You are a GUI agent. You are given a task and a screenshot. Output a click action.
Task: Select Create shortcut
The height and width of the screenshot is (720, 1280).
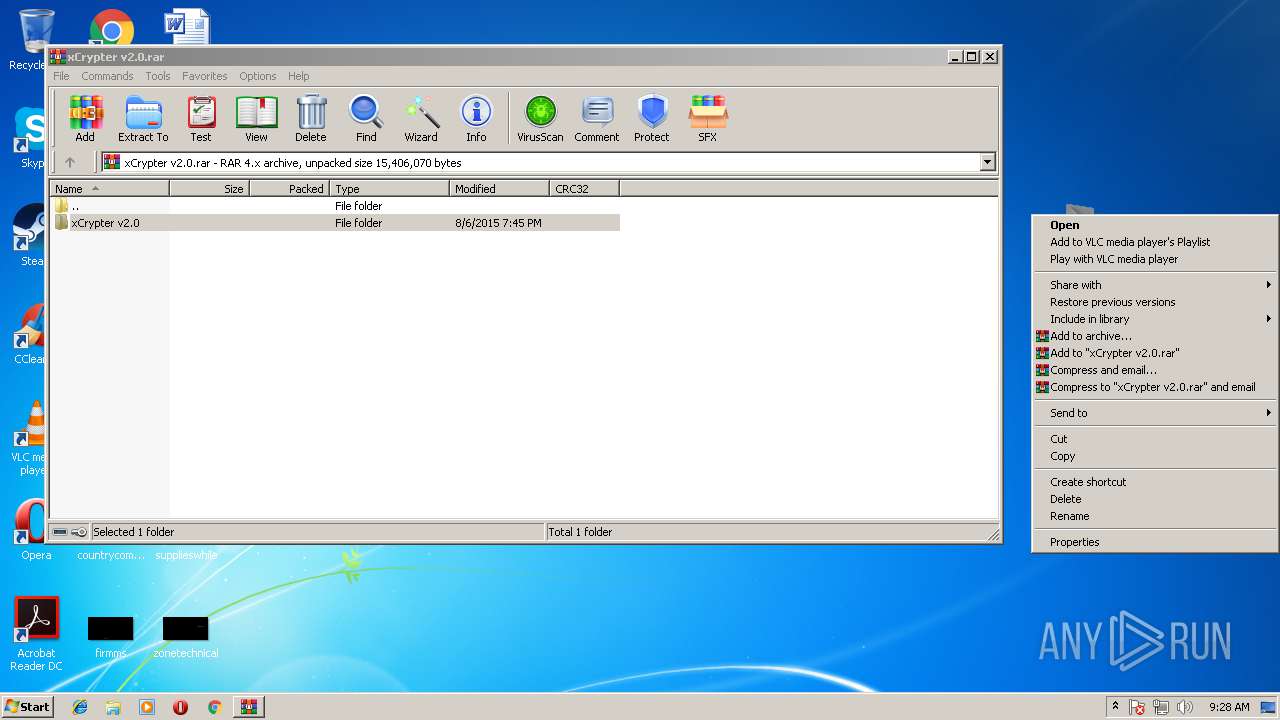(x=1155, y=482)
